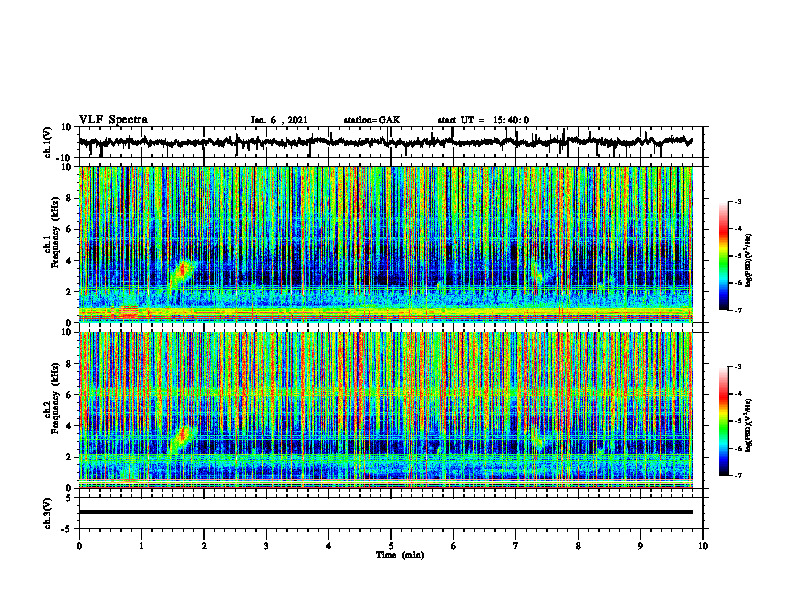
Task: Click the '4' kHz tick on ch.2 spectrogram
Action: pyautogui.click(x=70, y=426)
